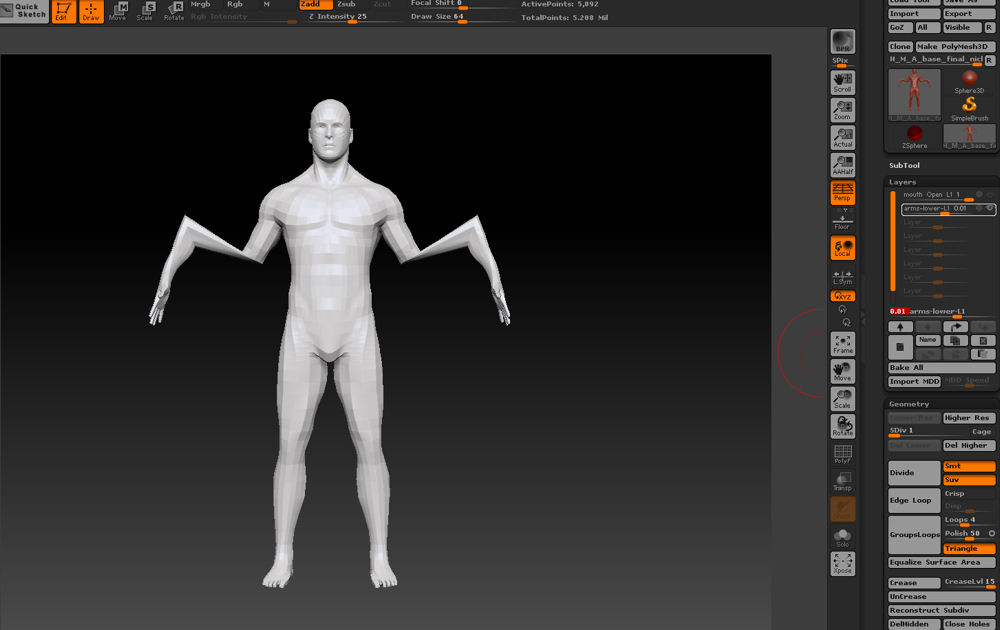Viewport: 1000px width, 630px height.
Task: Collapse the Geometry section header
Action: pyautogui.click(x=909, y=404)
